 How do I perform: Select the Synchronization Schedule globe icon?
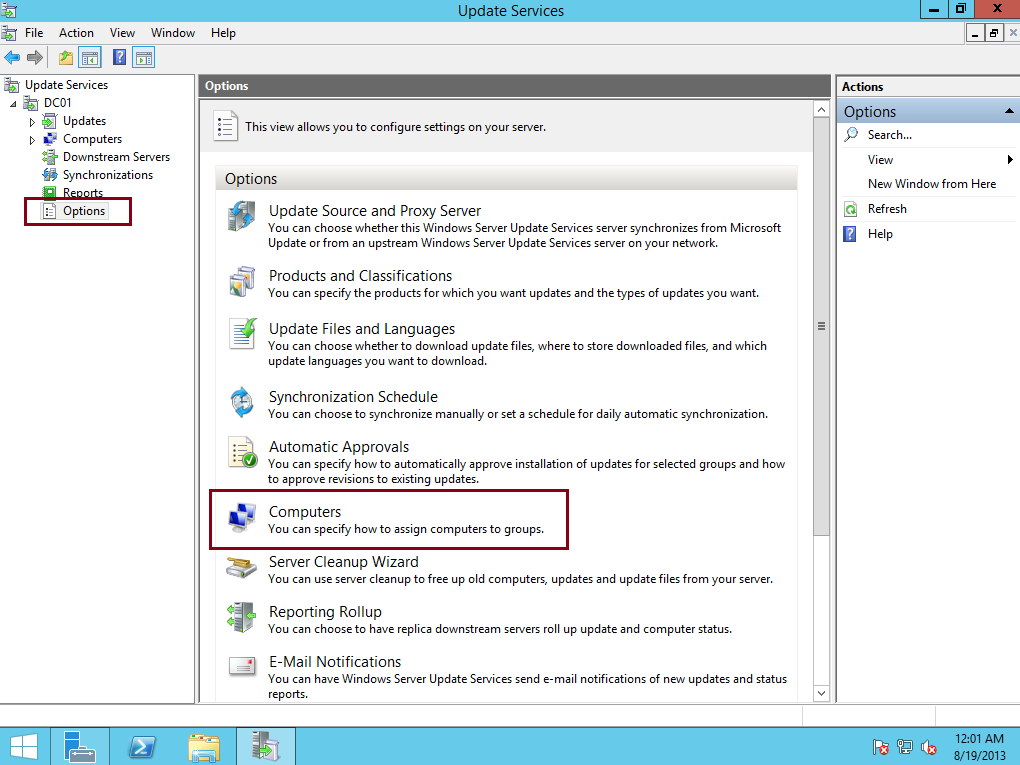[241, 402]
